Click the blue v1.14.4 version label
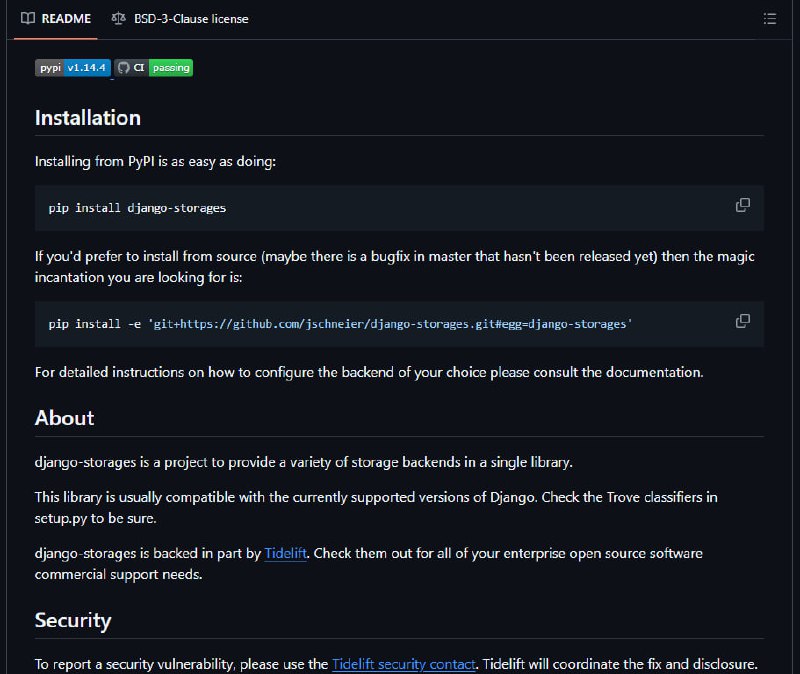 (x=87, y=67)
